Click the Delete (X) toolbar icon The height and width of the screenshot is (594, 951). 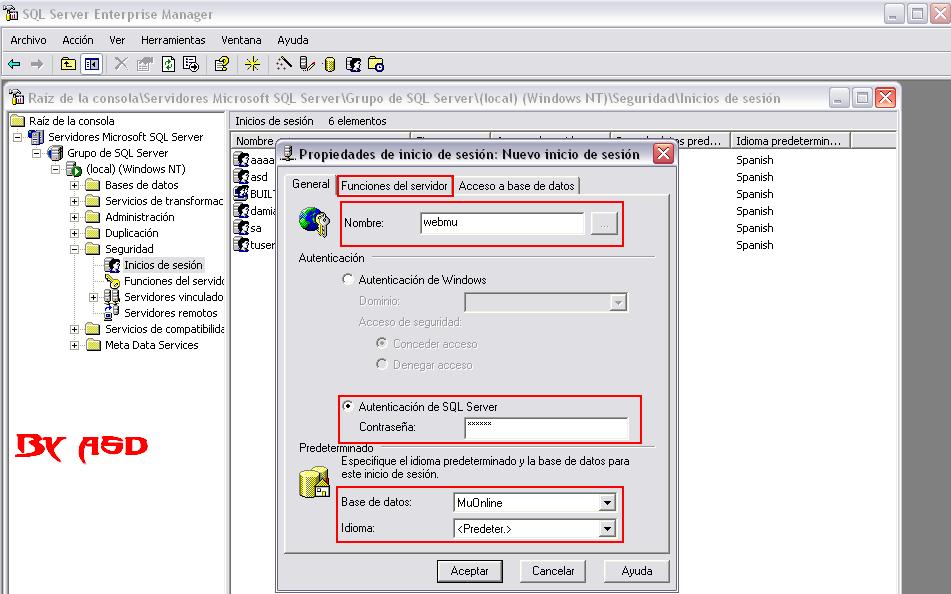121,64
